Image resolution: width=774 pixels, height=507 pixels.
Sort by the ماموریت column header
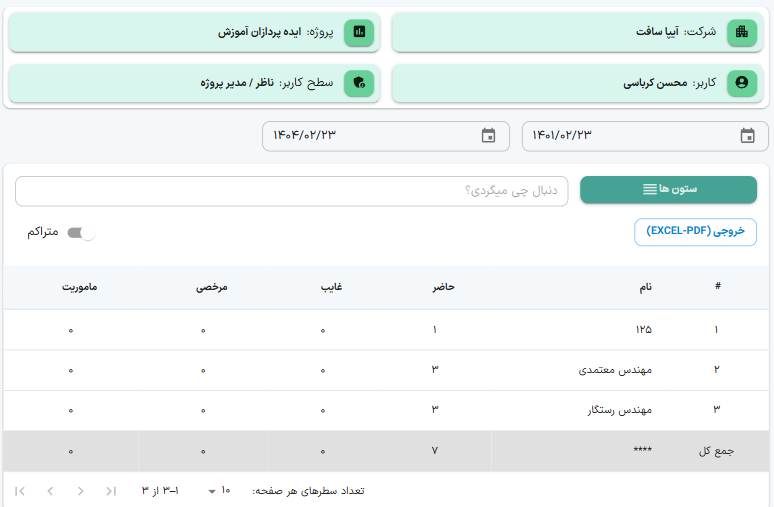pos(79,287)
